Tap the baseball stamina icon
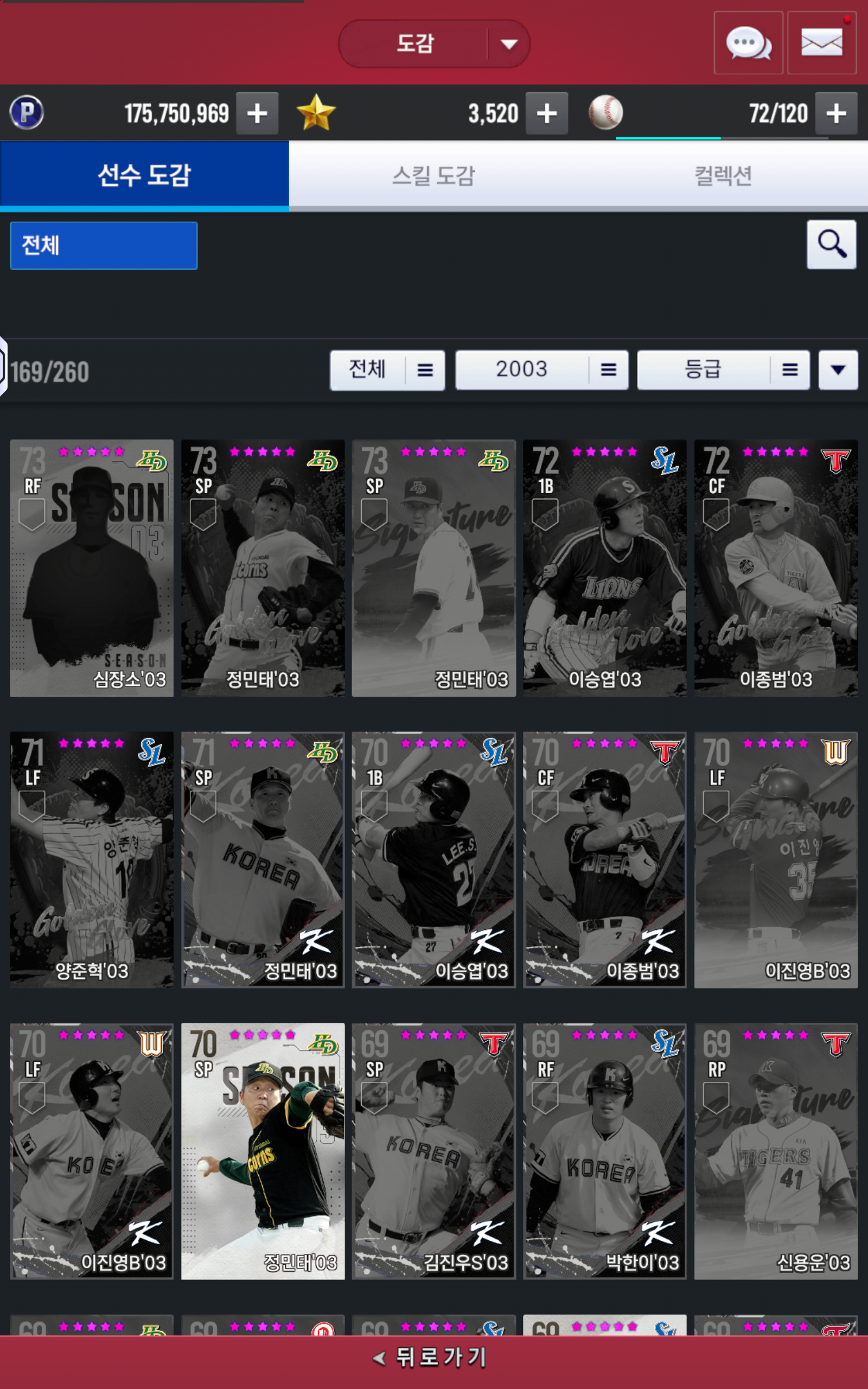Screen dimensions: 868x1389 [605, 112]
